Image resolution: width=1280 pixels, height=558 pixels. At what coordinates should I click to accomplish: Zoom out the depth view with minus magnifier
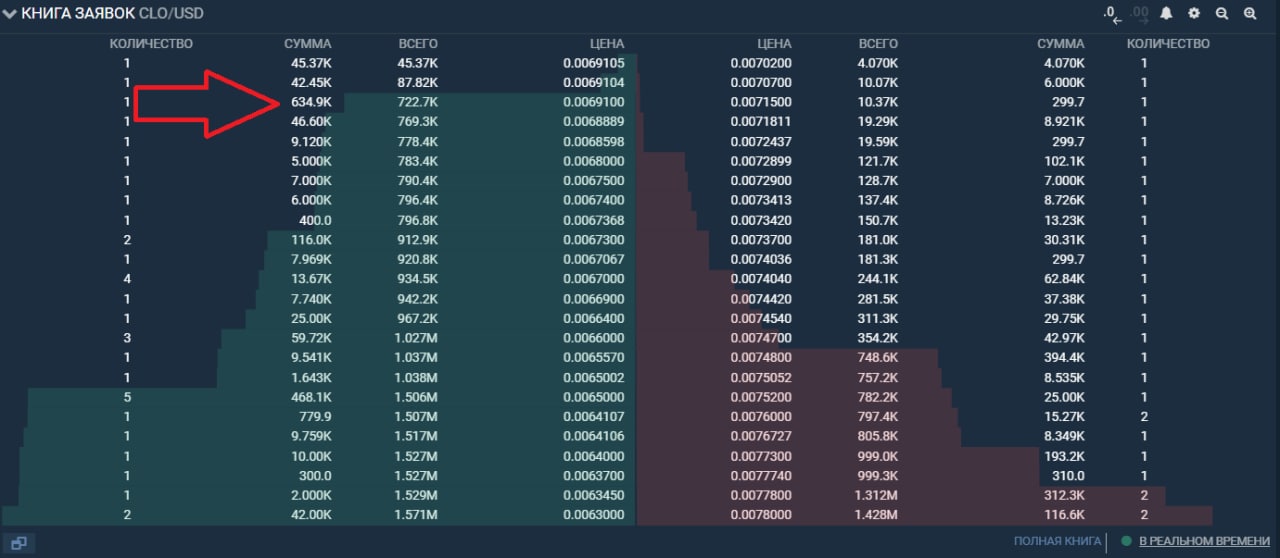[1222, 13]
